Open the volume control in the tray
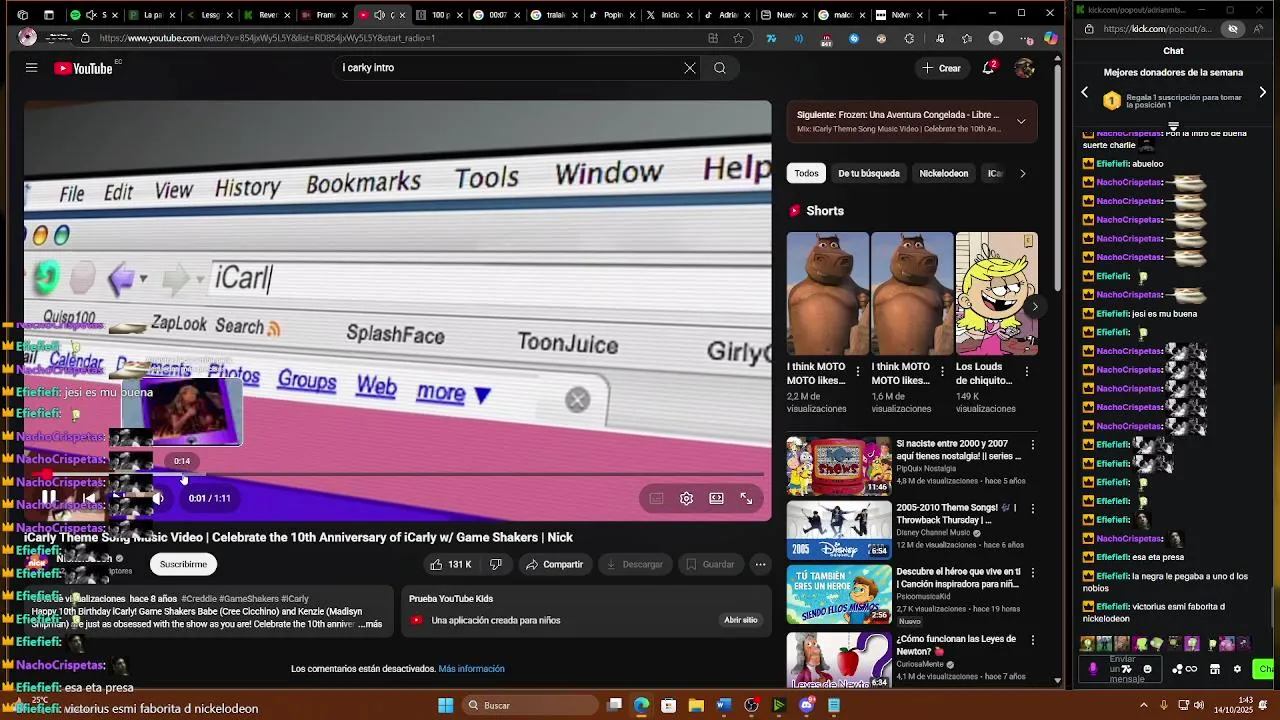The height and width of the screenshot is (720, 1280). [1198, 705]
